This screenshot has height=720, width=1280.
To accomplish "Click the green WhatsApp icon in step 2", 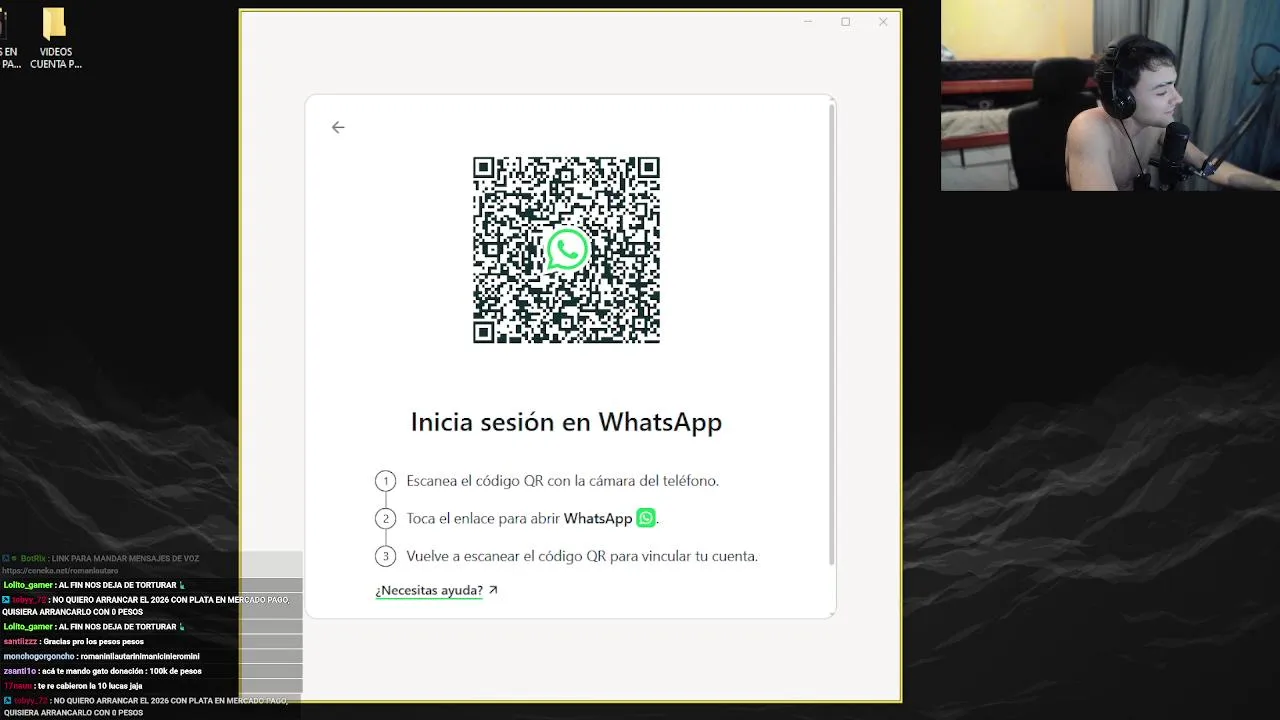I will click(x=646, y=518).
